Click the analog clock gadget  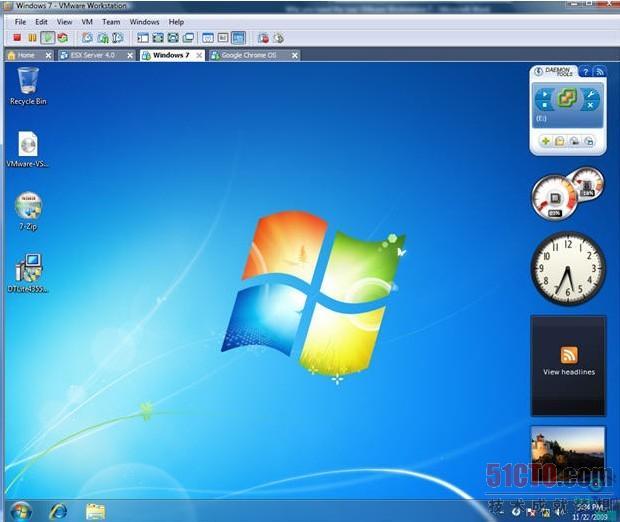click(568, 269)
